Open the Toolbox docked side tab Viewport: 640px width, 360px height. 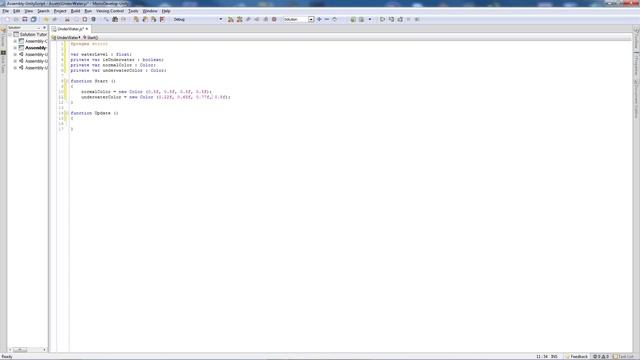coord(636,38)
